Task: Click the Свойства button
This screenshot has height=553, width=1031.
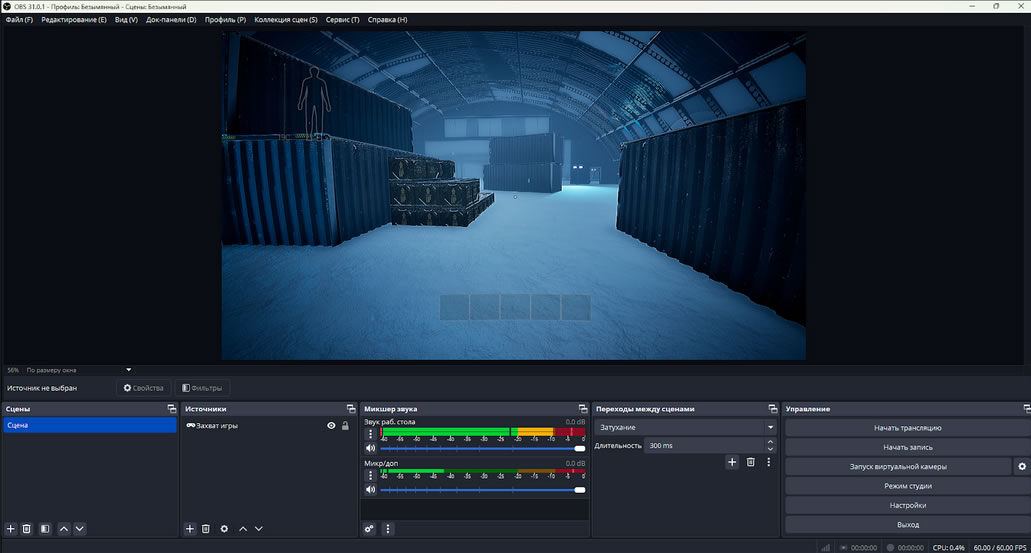Action: click(x=143, y=388)
